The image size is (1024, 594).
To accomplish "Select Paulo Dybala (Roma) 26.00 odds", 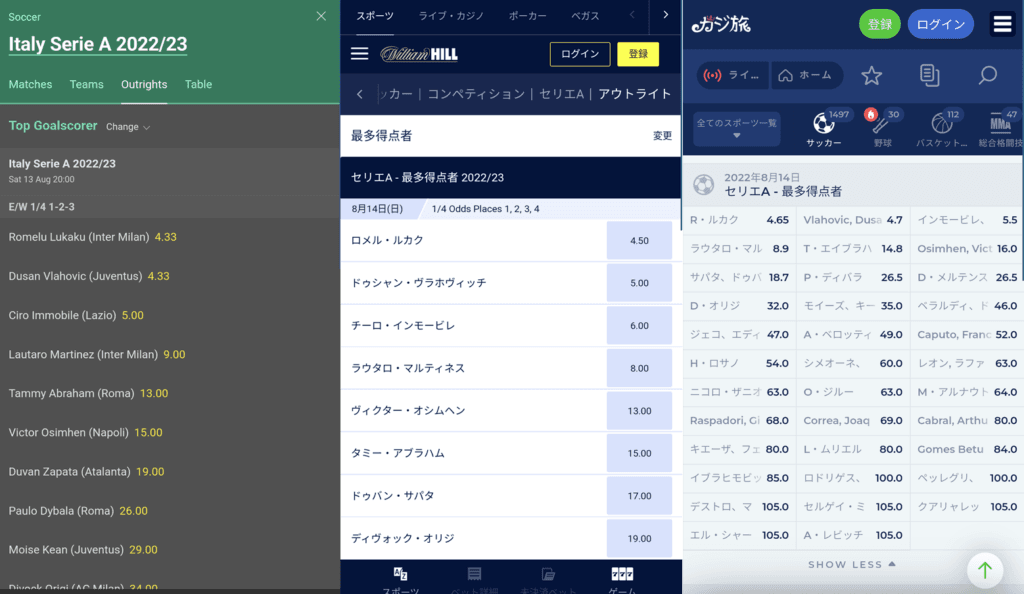I will pos(133,511).
